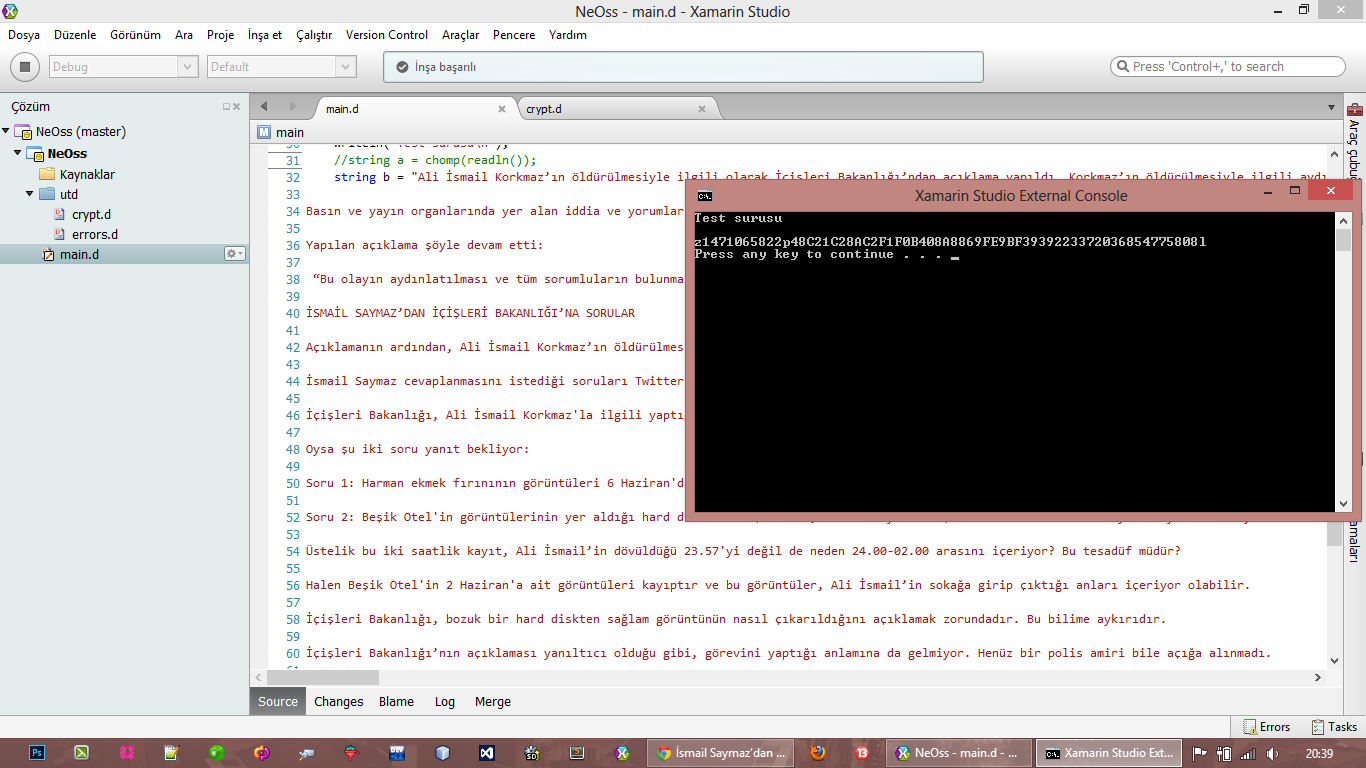Collapse the utd folder
This screenshot has height=768, width=1366.
tap(30, 194)
